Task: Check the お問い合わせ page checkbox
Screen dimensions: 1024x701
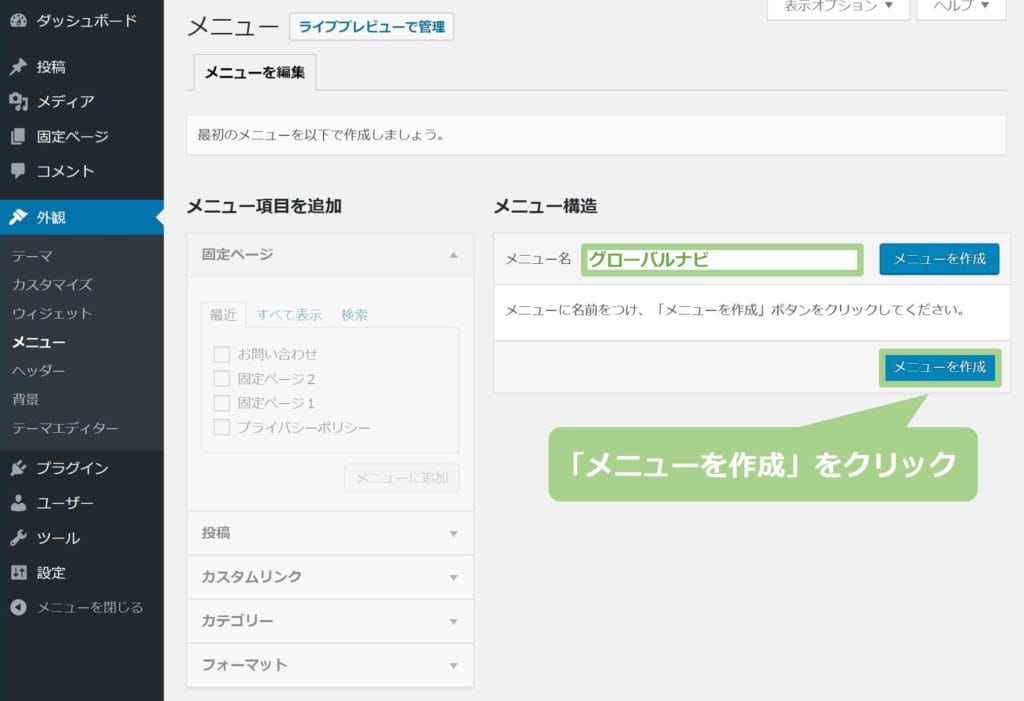Action: pyautogui.click(x=222, y=354)
